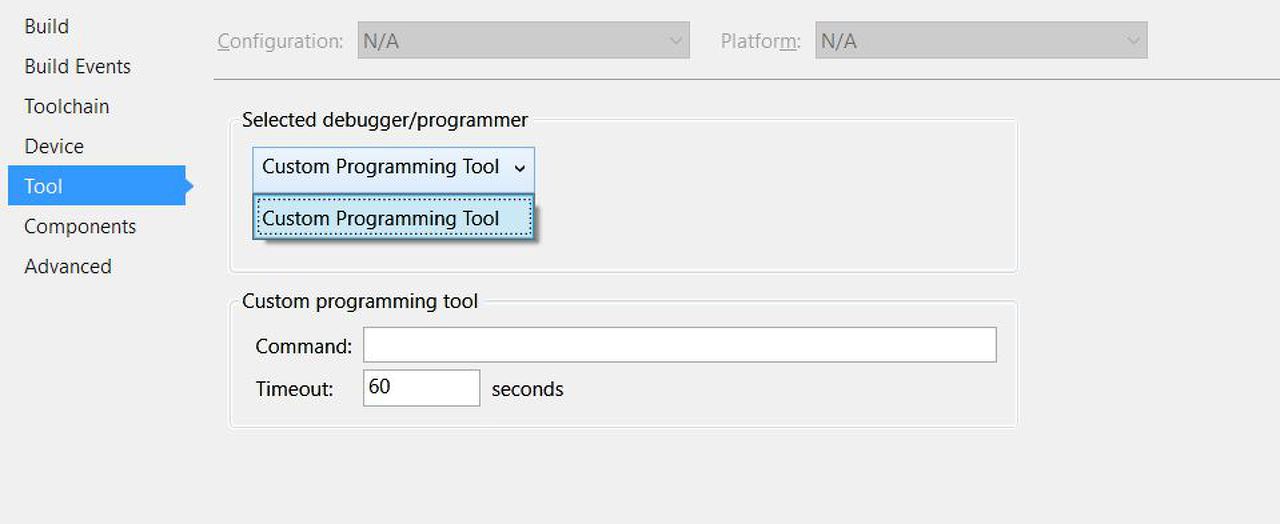Focus the Timeout value field showing 60
Image resolution: width=1280 pixels, height=524 pixels.
(421, 388)
